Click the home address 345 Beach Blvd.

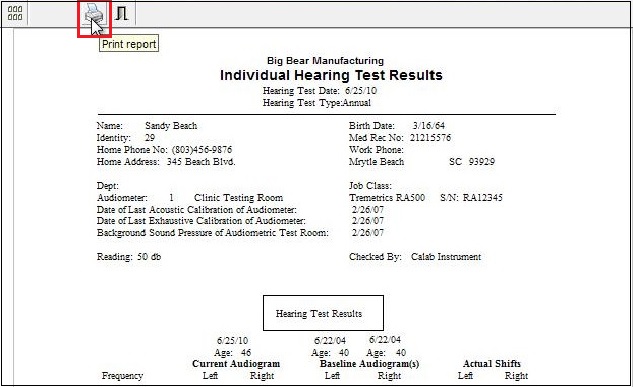coord(201,162)
